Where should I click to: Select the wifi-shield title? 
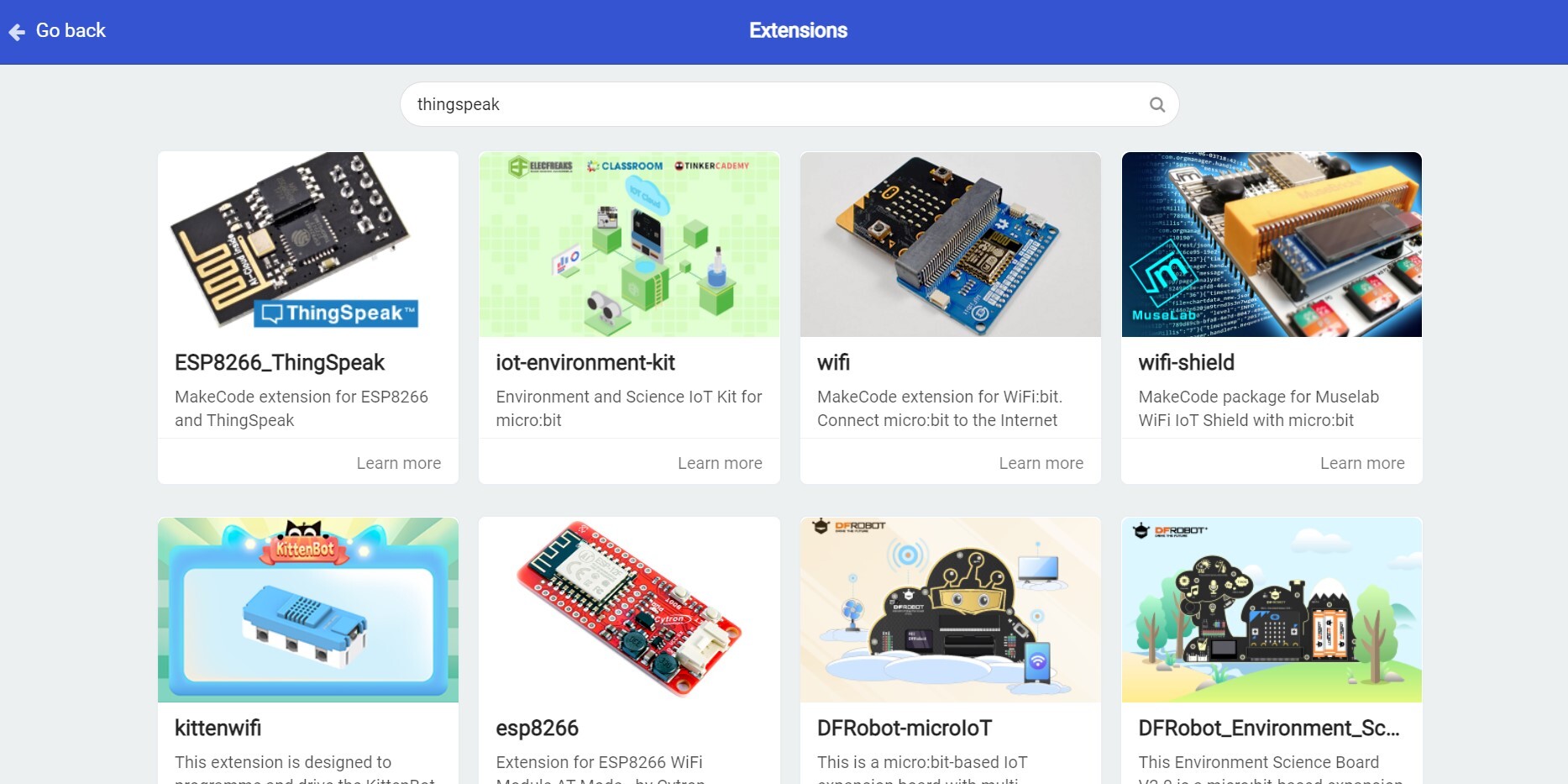coord(1187,363)
